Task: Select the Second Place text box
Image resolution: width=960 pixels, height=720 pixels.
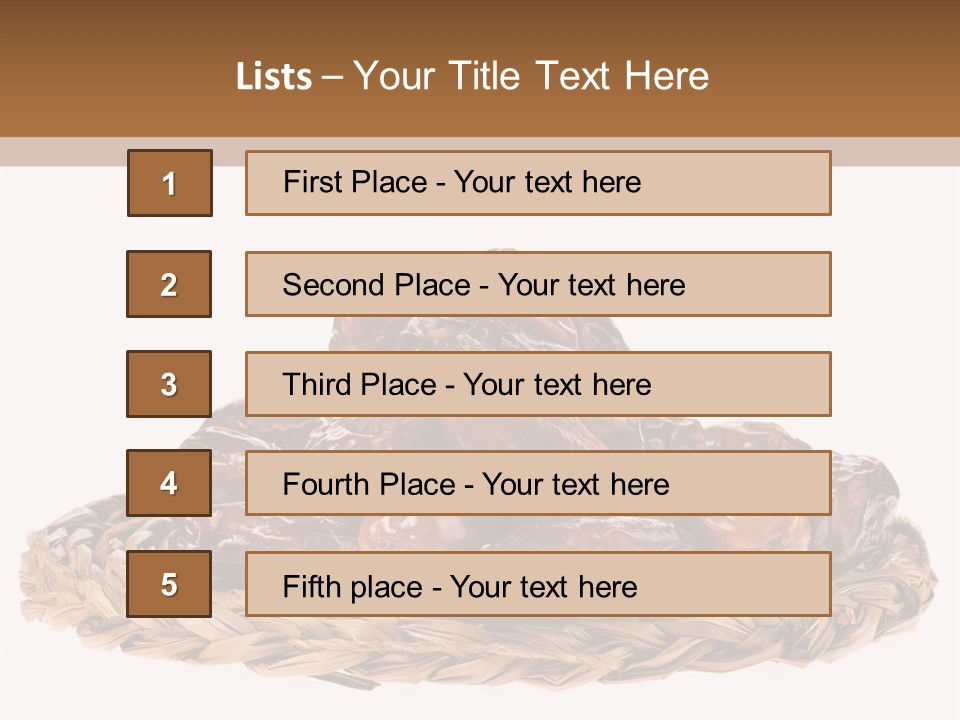Action: point(538,284)
